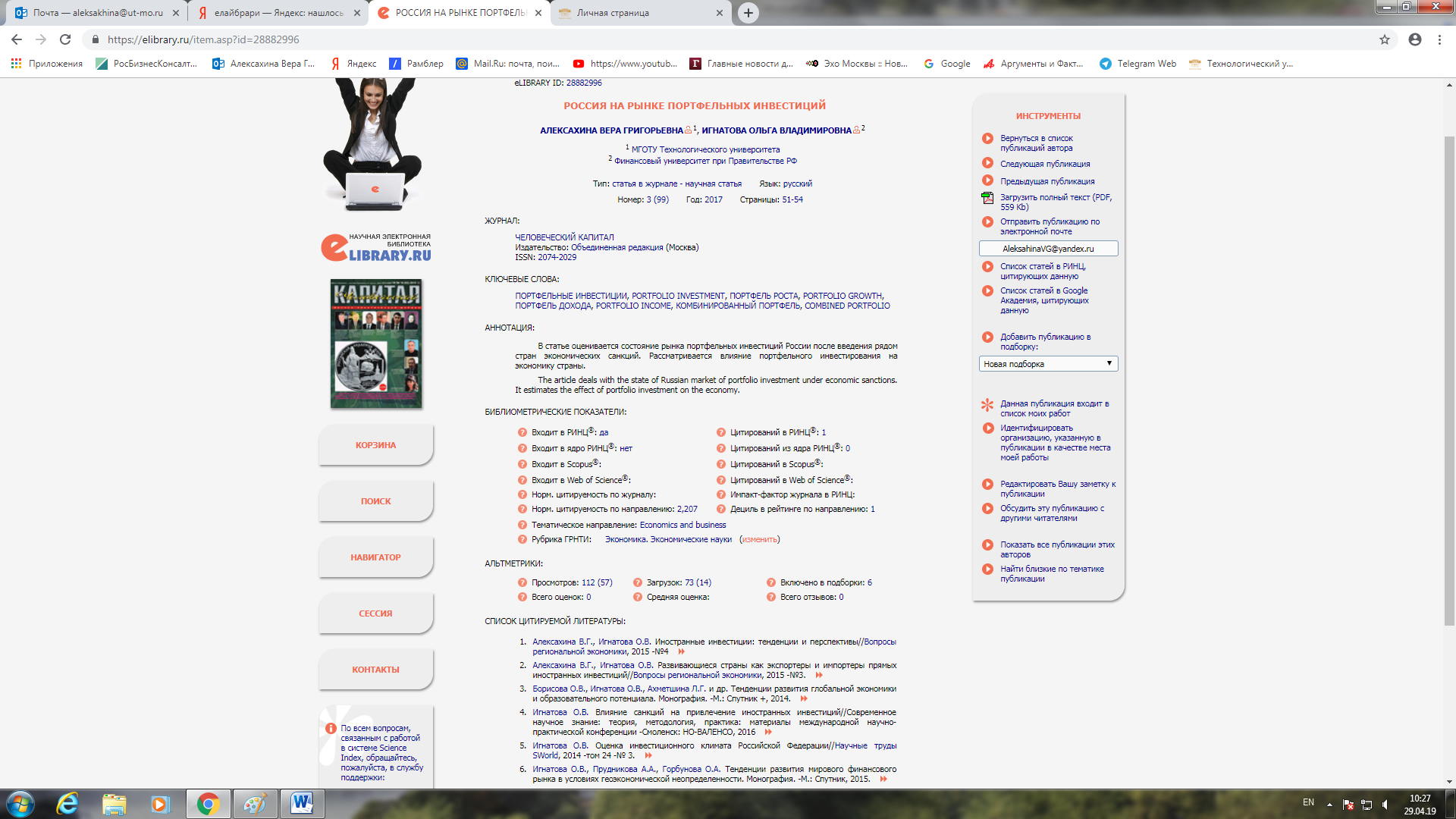Click the КОНТАКТЫ button

(375, 670)
